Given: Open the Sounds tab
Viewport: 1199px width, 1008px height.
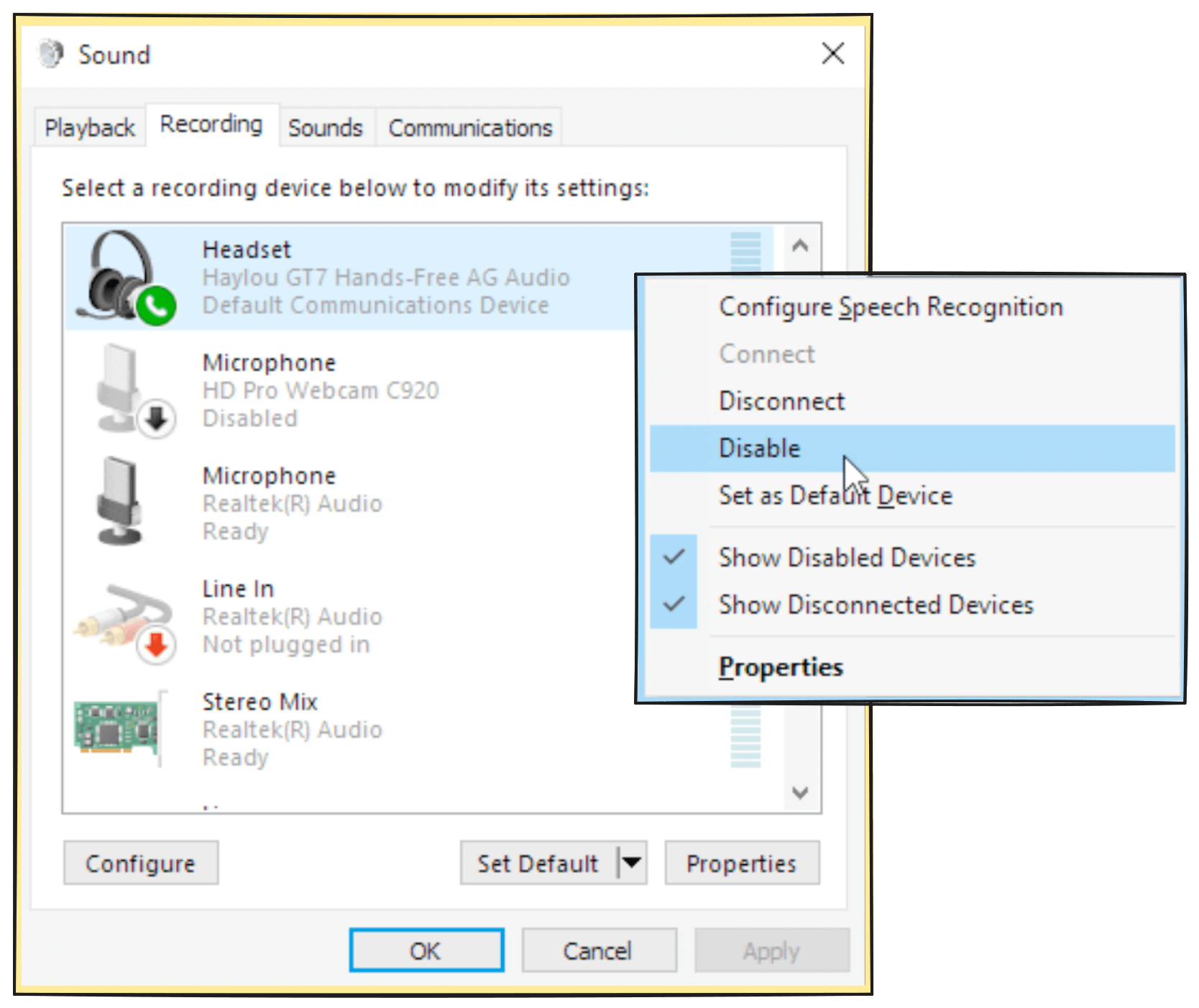Looking at the screenshot, I should pos(325,127).
